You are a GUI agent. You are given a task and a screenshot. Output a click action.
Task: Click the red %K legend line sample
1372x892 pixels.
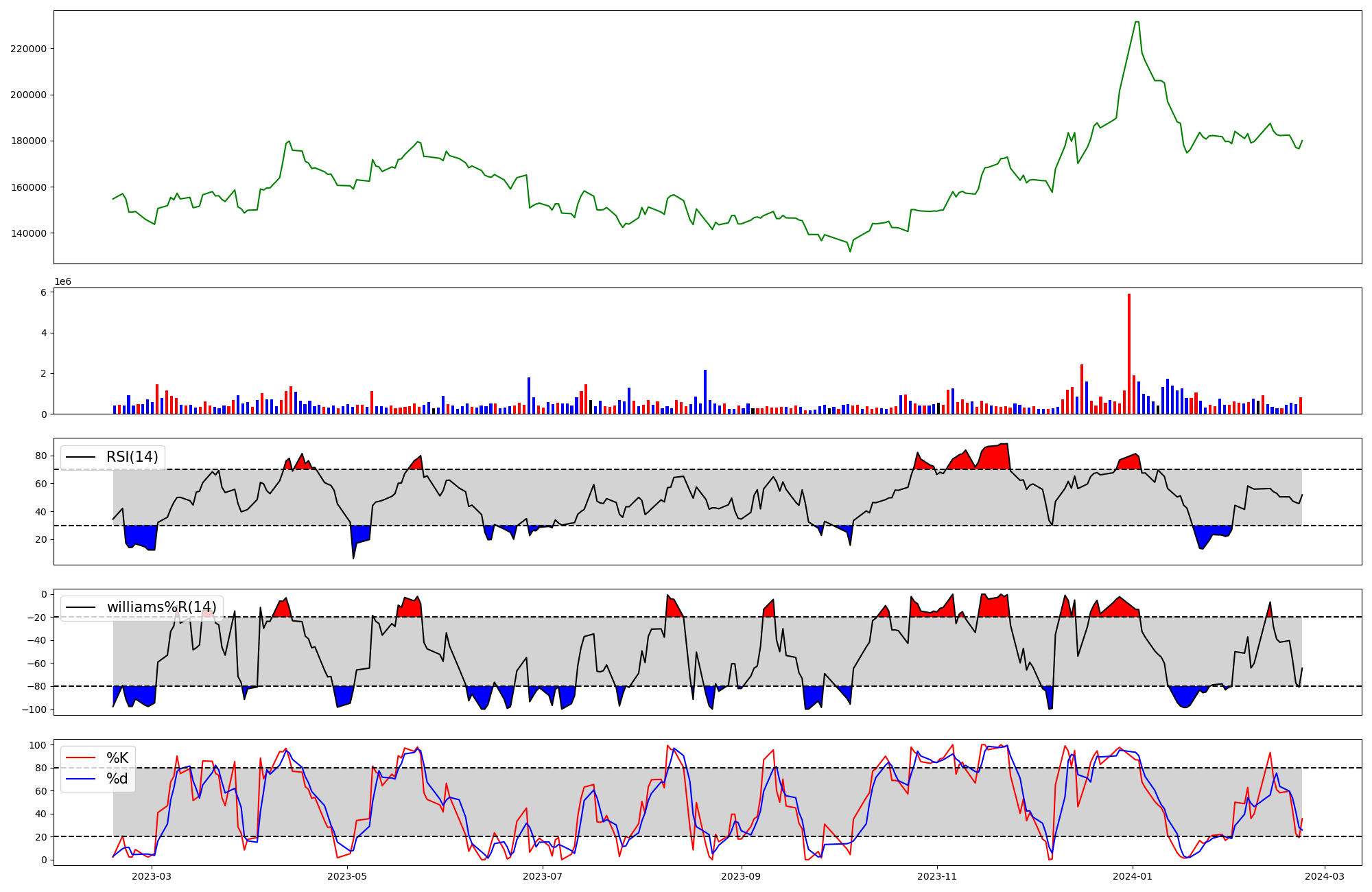[80, 758]
